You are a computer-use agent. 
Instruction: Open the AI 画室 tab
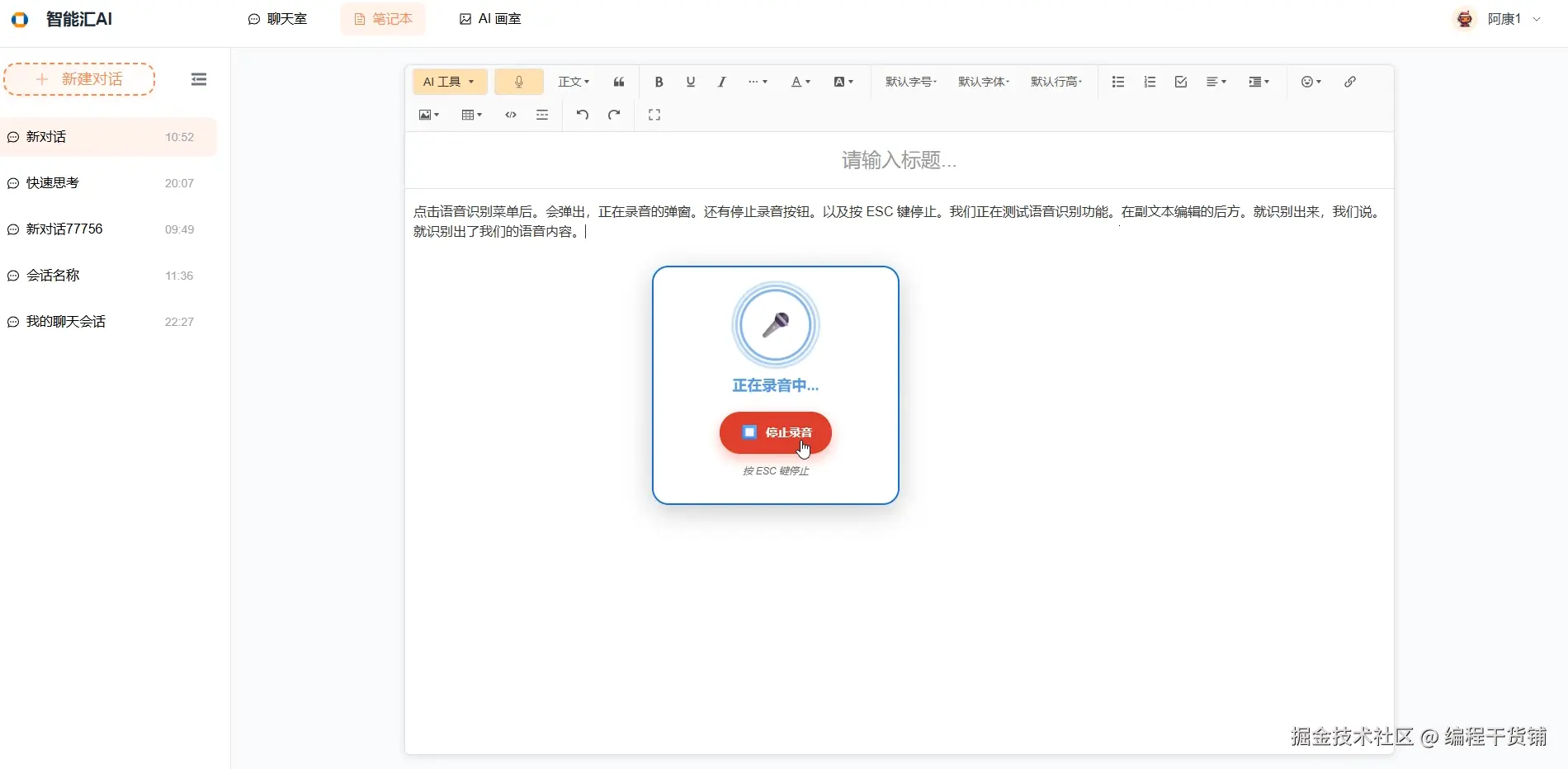click(489, 18)
